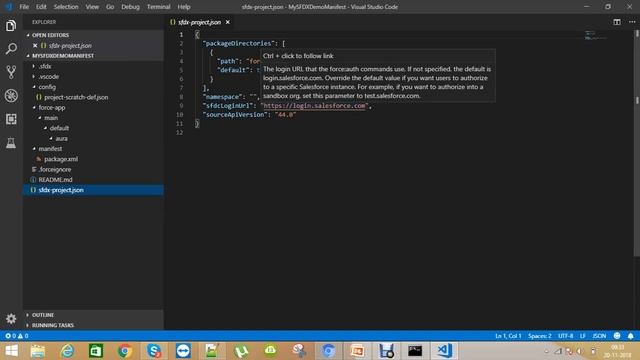Click the errors and warnings status indicator
This screenshot has width=640, height=360.
click(x=17, y=336)
